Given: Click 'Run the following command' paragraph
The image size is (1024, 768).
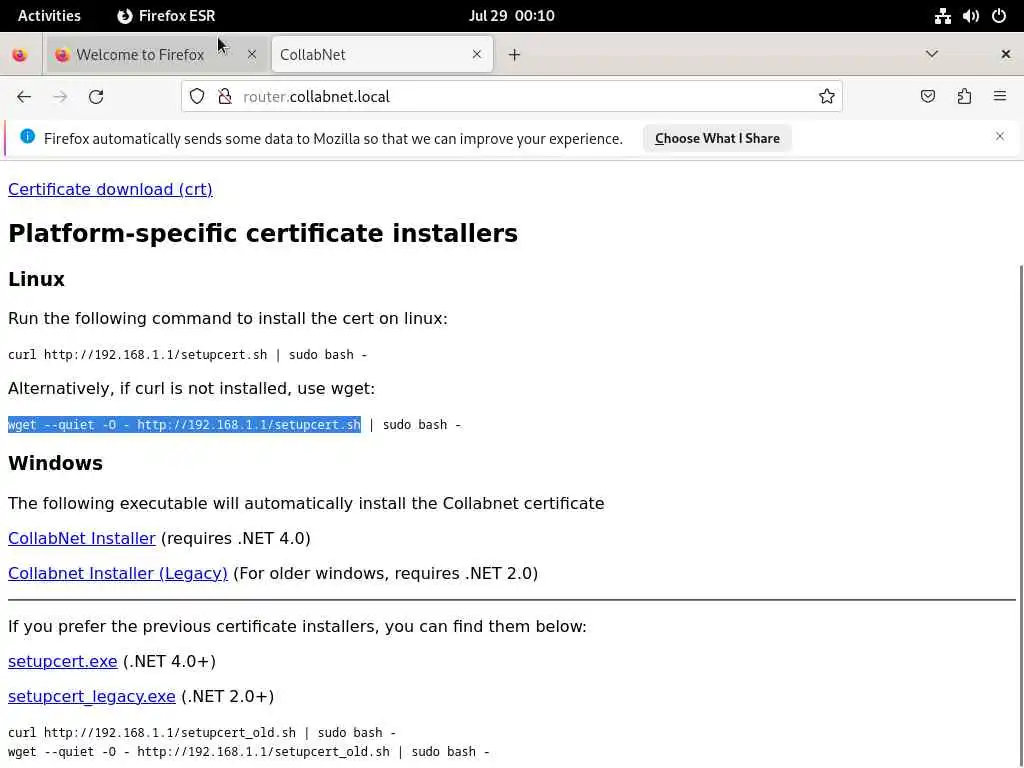Looking at the screenshot, I should (228, 319).
